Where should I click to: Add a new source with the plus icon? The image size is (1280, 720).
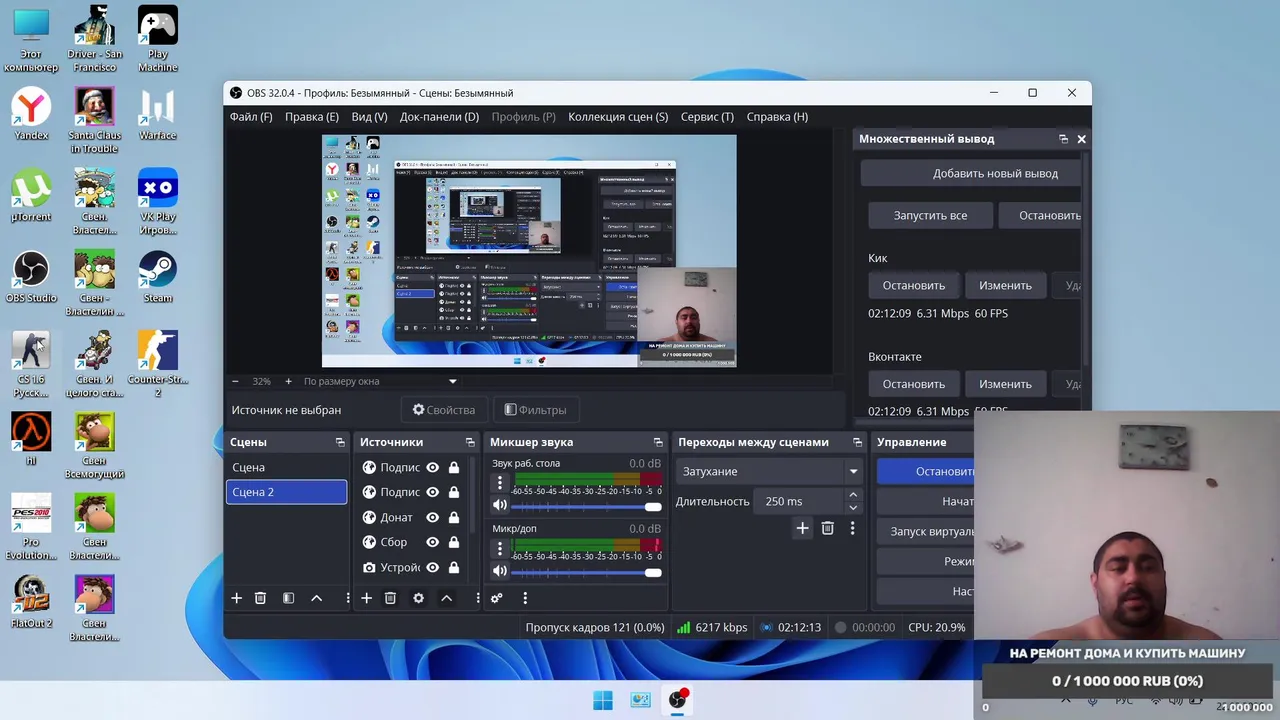coord(366,598)
